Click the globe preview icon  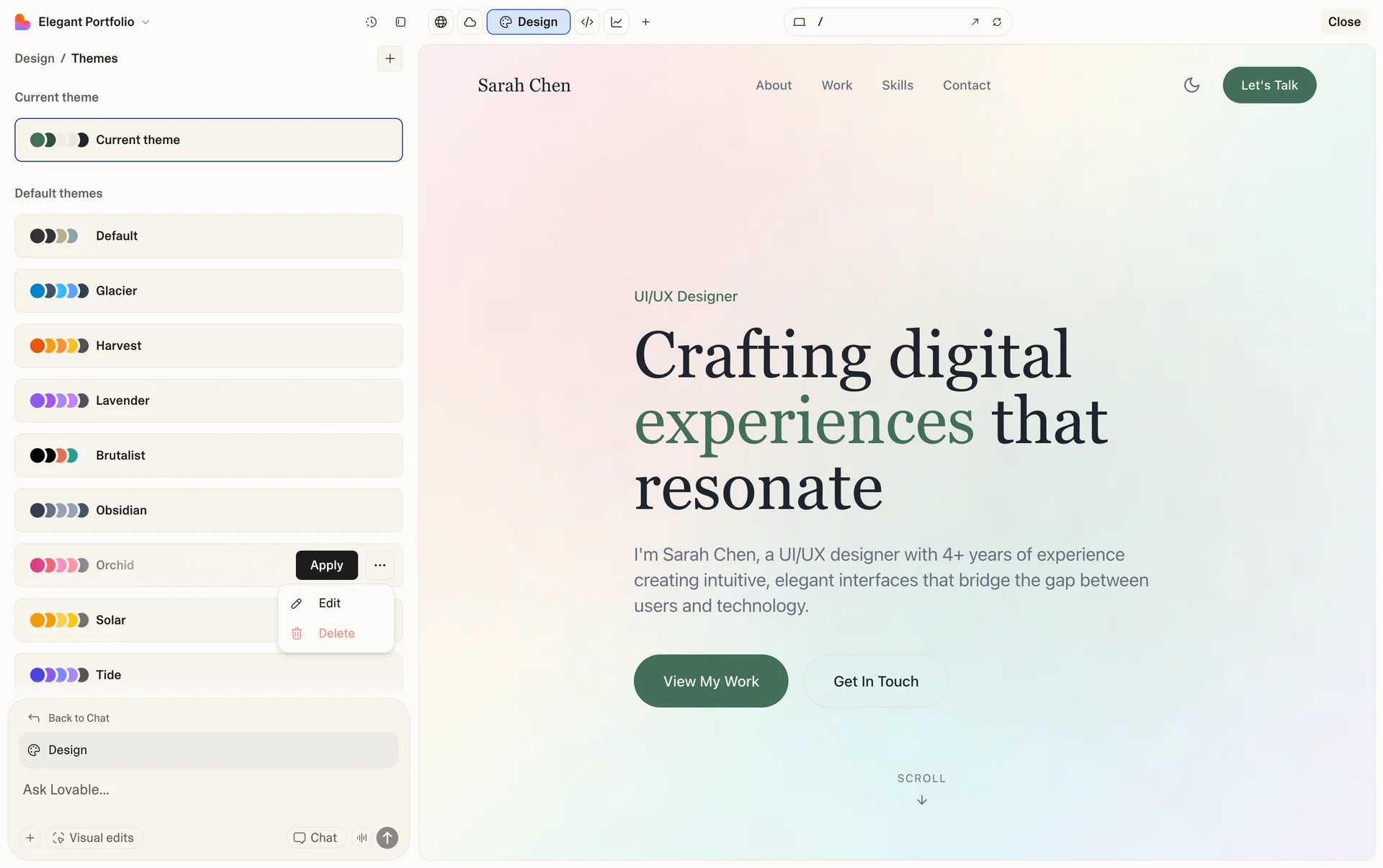(x=441, y=22)
